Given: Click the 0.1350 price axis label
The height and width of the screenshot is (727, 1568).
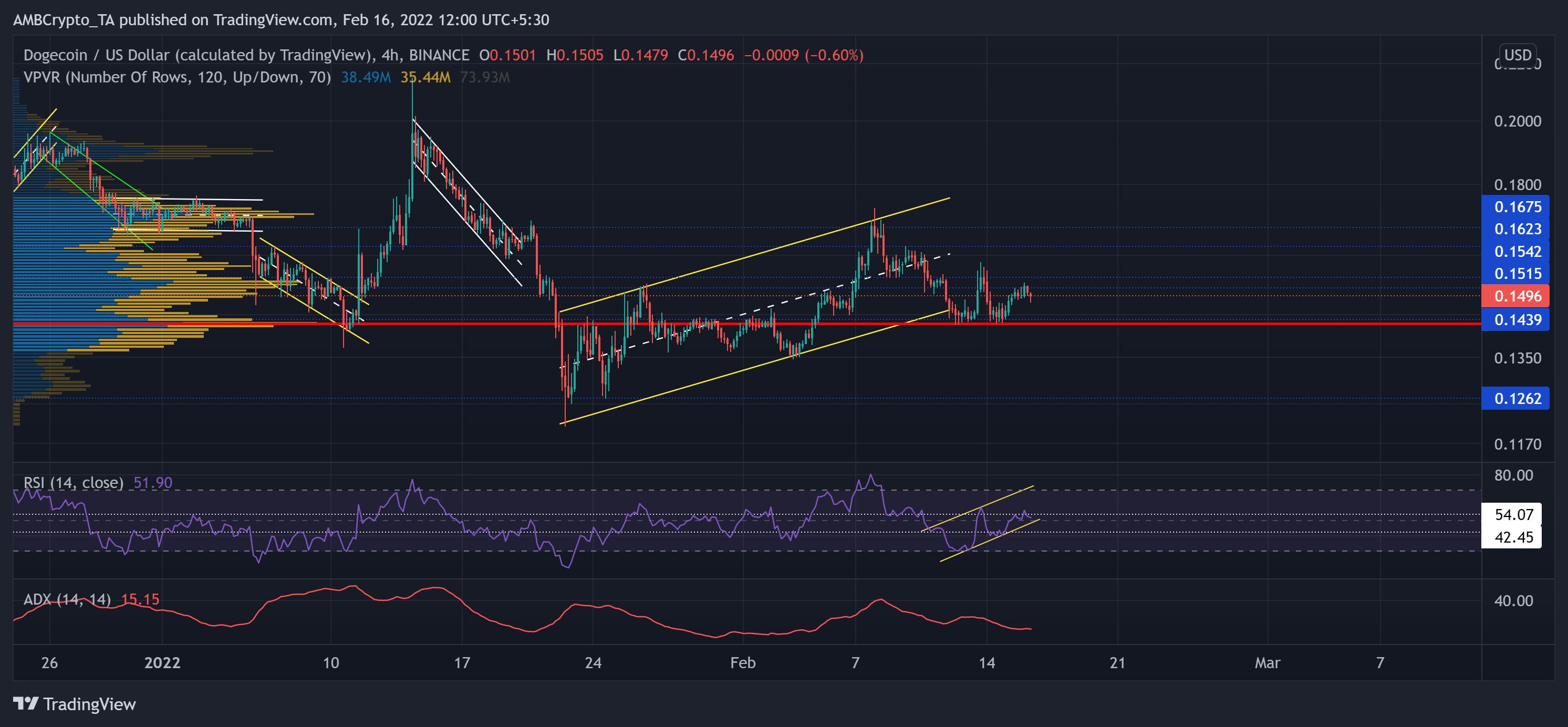Looking at the screenshot, I should tap(1518, 358).
